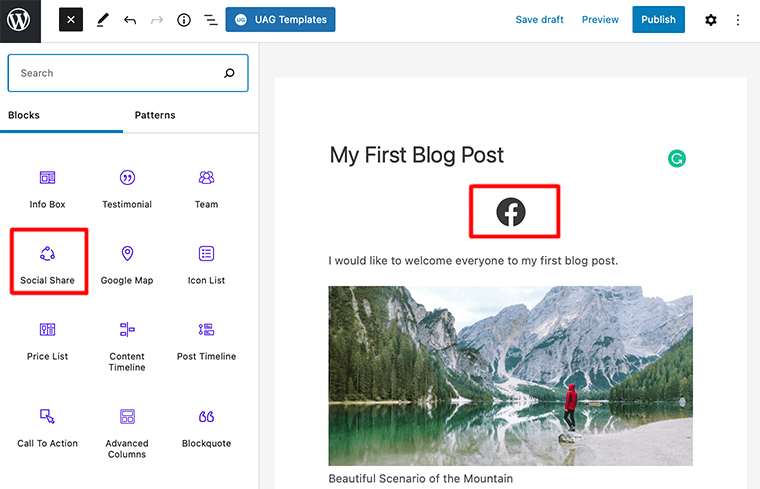The image size is (760, 489).
Task: Close the block inserter panel
Action: click(x=71, y=20)
